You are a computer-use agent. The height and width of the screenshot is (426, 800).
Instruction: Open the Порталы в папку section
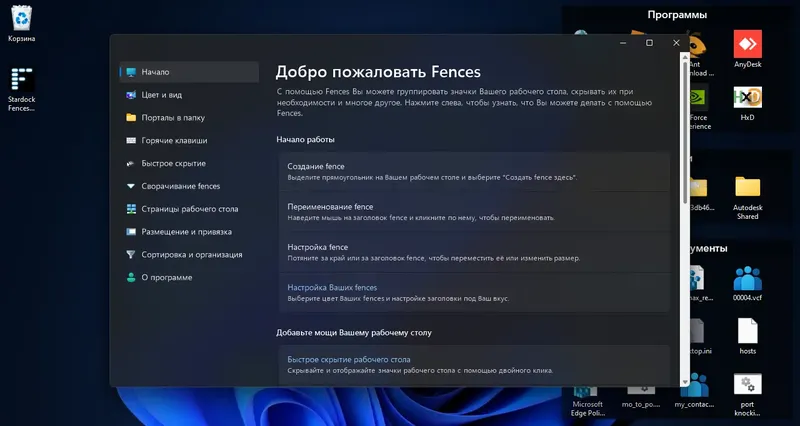[x=189, y=118]
